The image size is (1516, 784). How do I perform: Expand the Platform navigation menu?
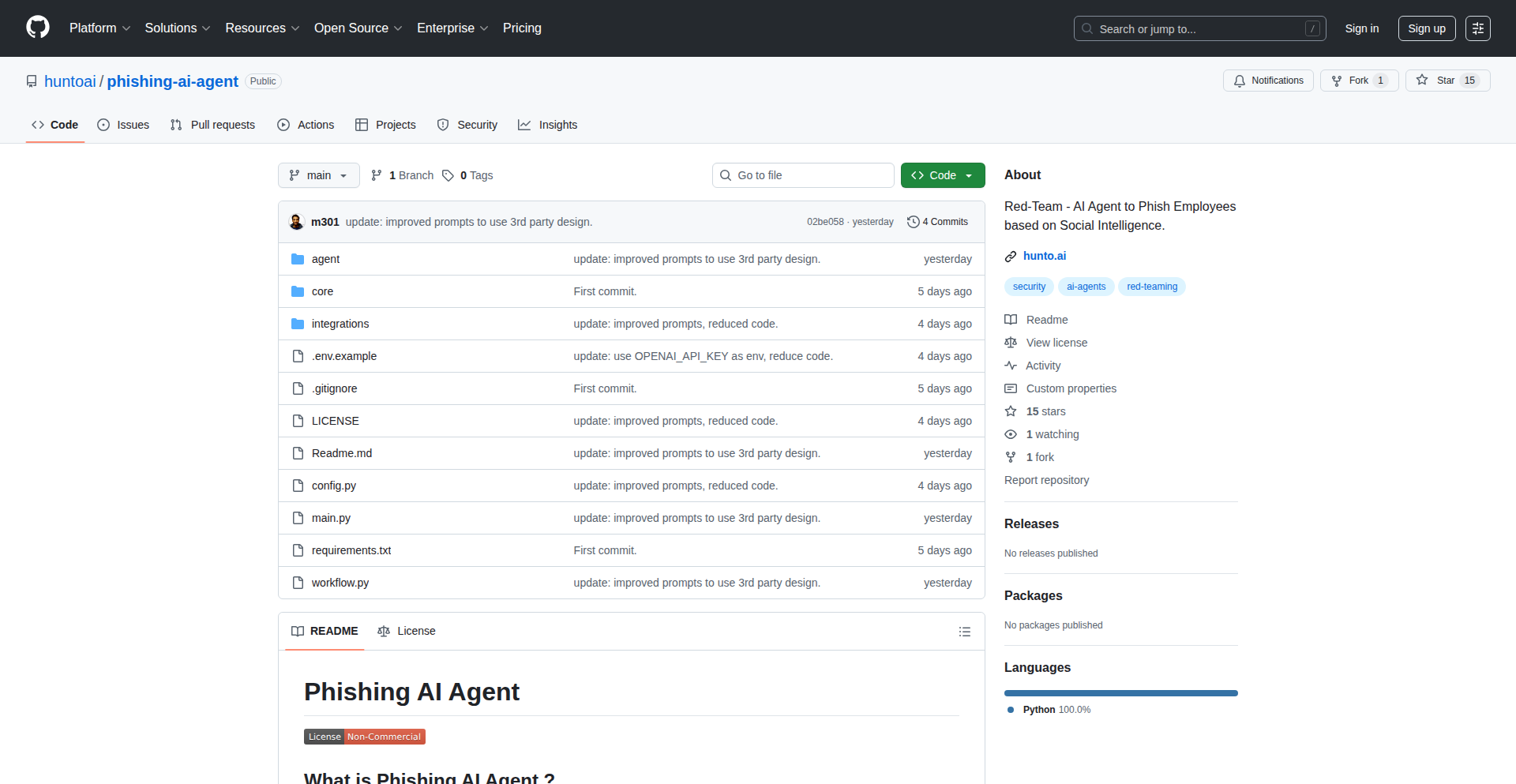click(x=99, y=28)
